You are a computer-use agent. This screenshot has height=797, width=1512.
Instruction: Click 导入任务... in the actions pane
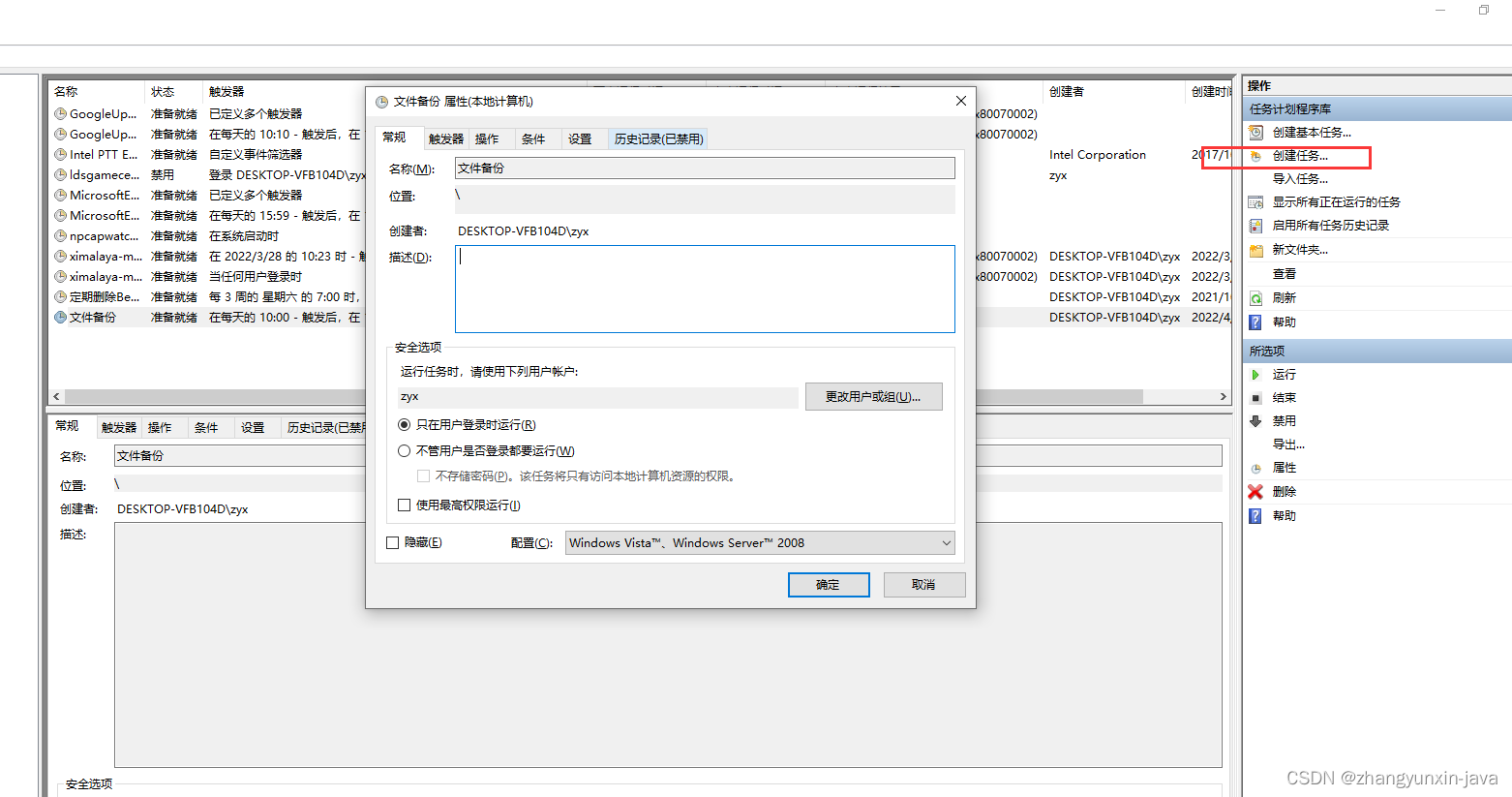pos(1300,178)
